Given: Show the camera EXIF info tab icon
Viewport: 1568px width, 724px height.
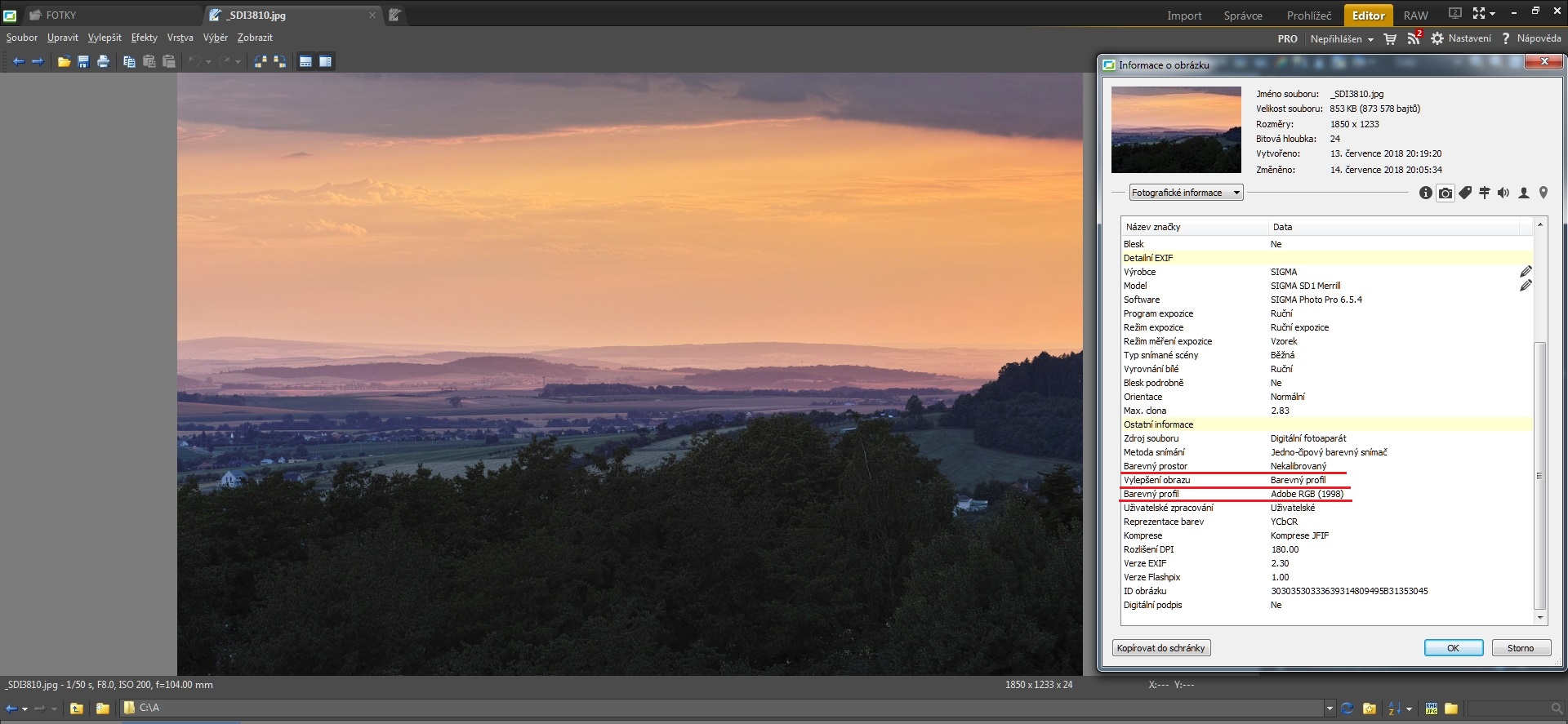Looking at the screenshot, I should (x=1445, y=193).
